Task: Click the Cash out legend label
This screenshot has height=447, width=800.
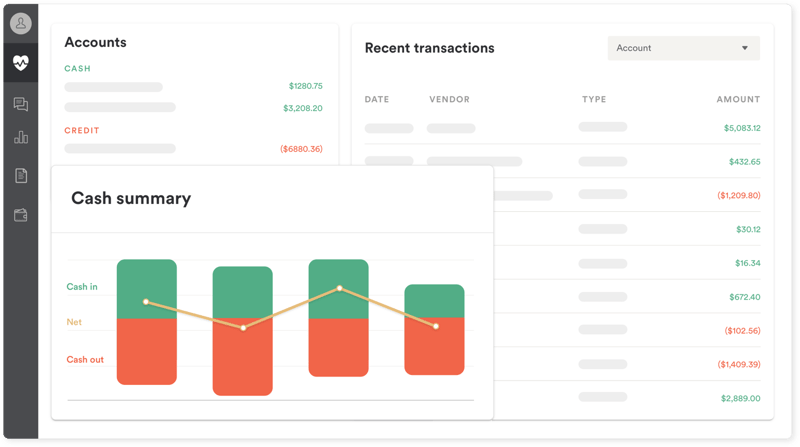Action: click(x=85, y=360)
